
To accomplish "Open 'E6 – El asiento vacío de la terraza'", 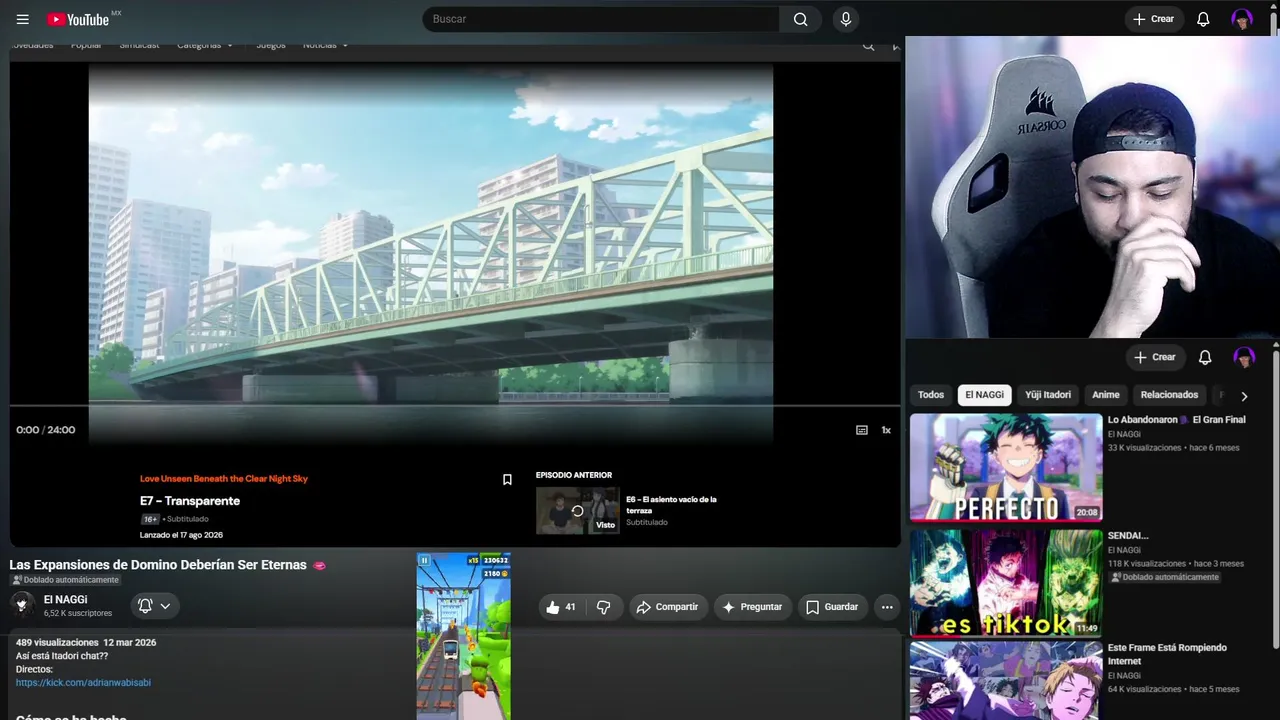I will pos(671,505).
